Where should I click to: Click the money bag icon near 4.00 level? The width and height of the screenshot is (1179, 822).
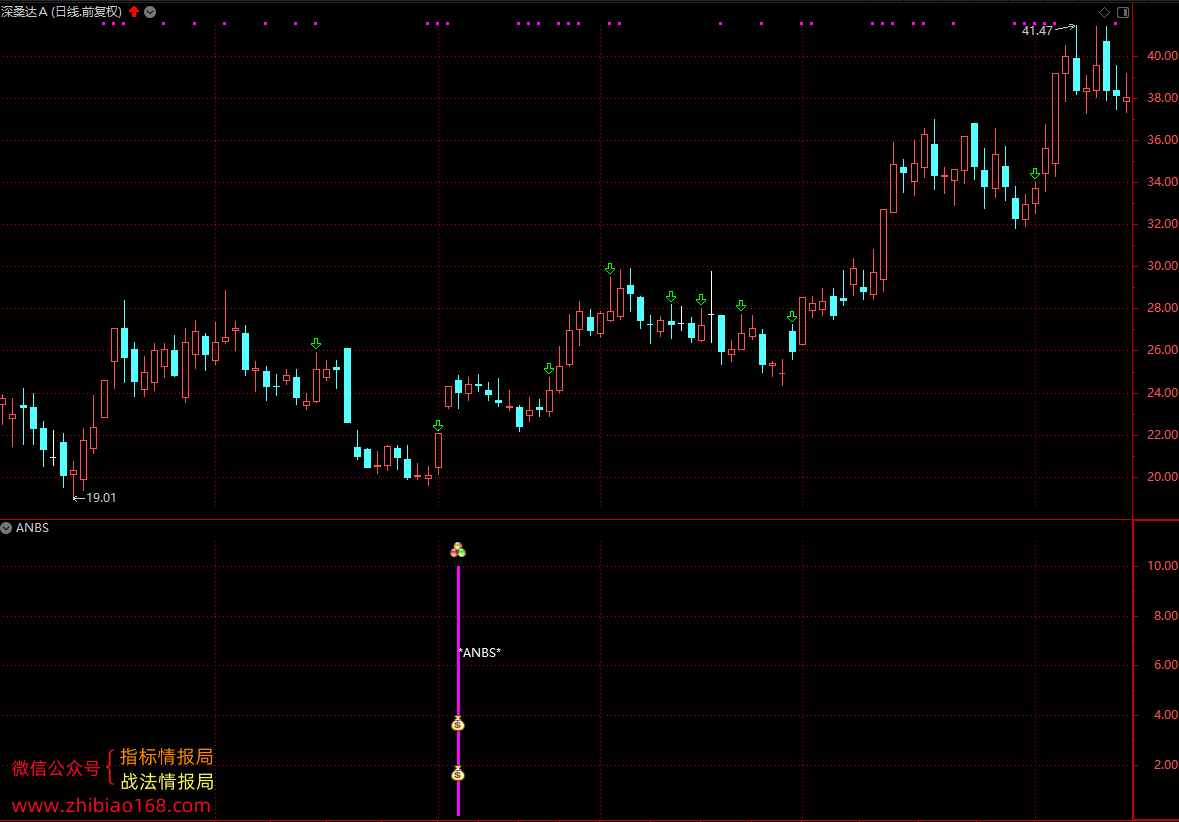(x=458, y=723)
